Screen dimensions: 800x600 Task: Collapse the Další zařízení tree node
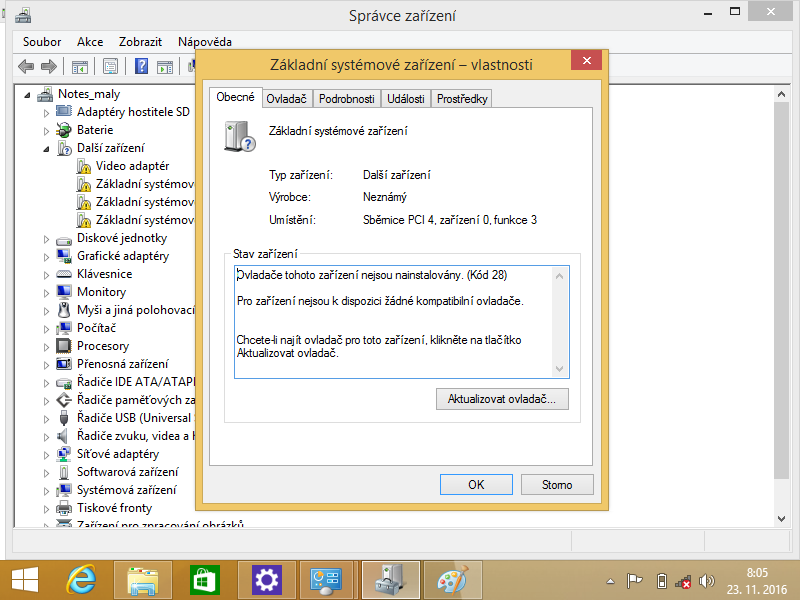tap(46, 148)
